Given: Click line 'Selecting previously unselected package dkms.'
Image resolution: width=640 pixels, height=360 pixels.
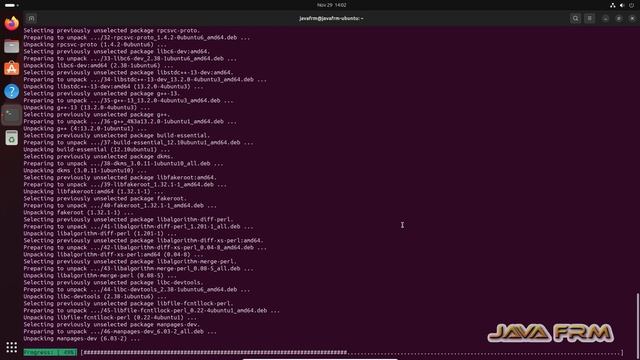Looking at the screenshot, I should (x=98, y=157).
